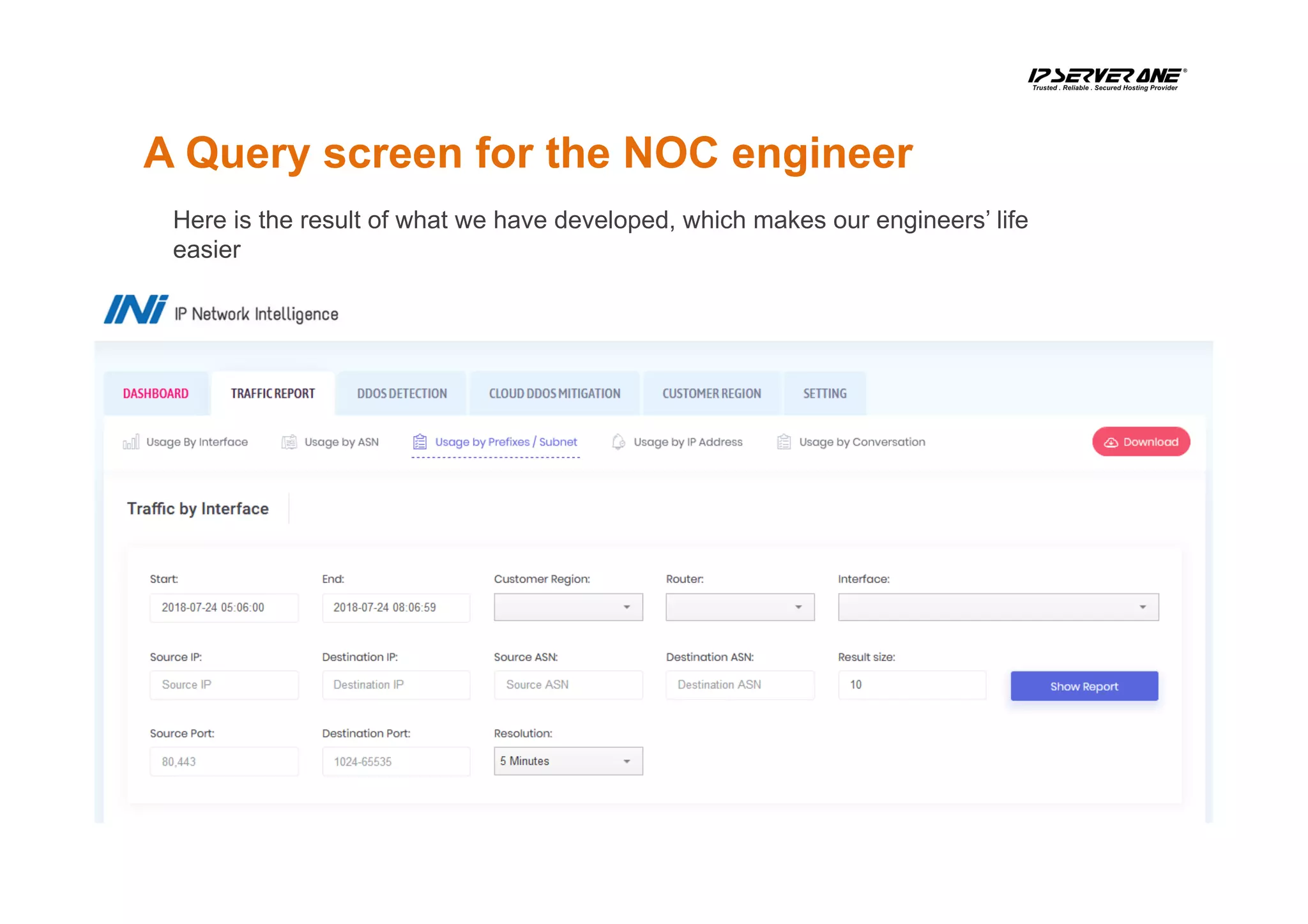The image size is (1308, 924).
Task: Click the Show Report button
Action: click(x=1084, y=686)
